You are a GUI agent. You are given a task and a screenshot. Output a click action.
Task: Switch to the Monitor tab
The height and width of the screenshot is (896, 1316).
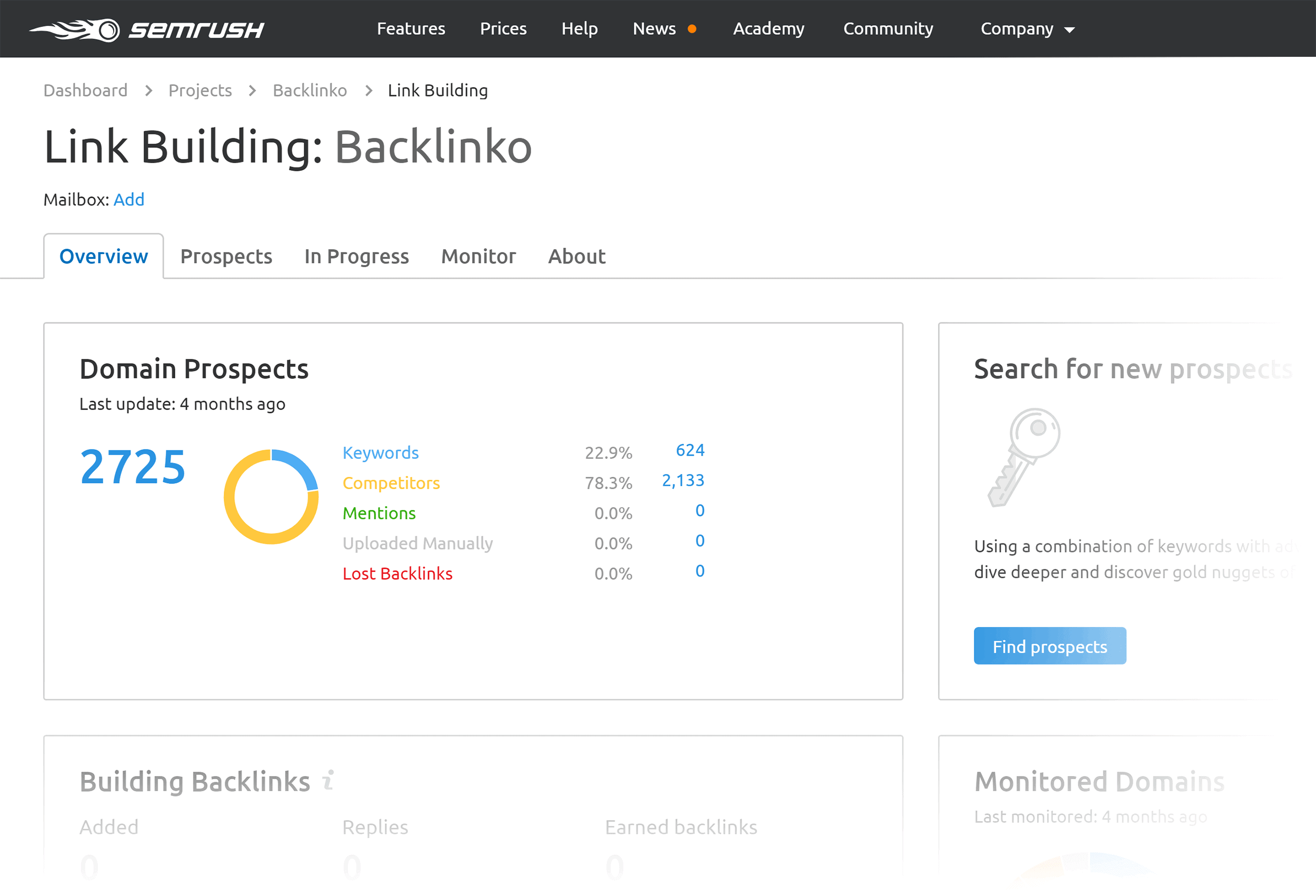[478, 256]
